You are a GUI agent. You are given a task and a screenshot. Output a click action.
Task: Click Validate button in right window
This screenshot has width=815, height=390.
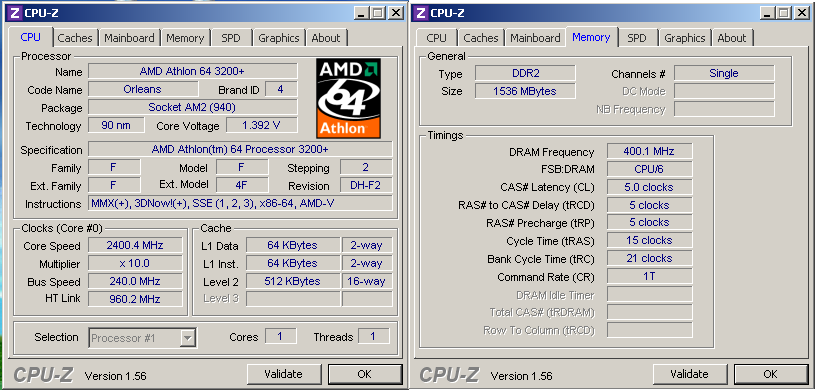click(689, 374)
